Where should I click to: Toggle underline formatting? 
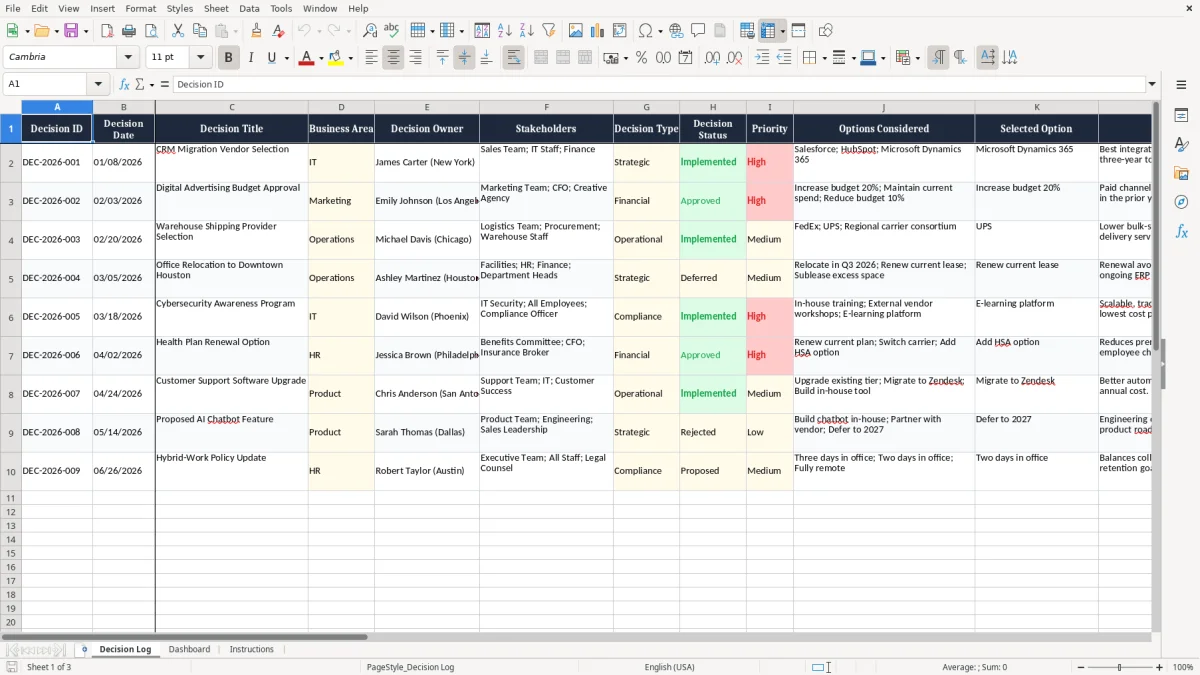pyautogui.click(x=271, y=58)
